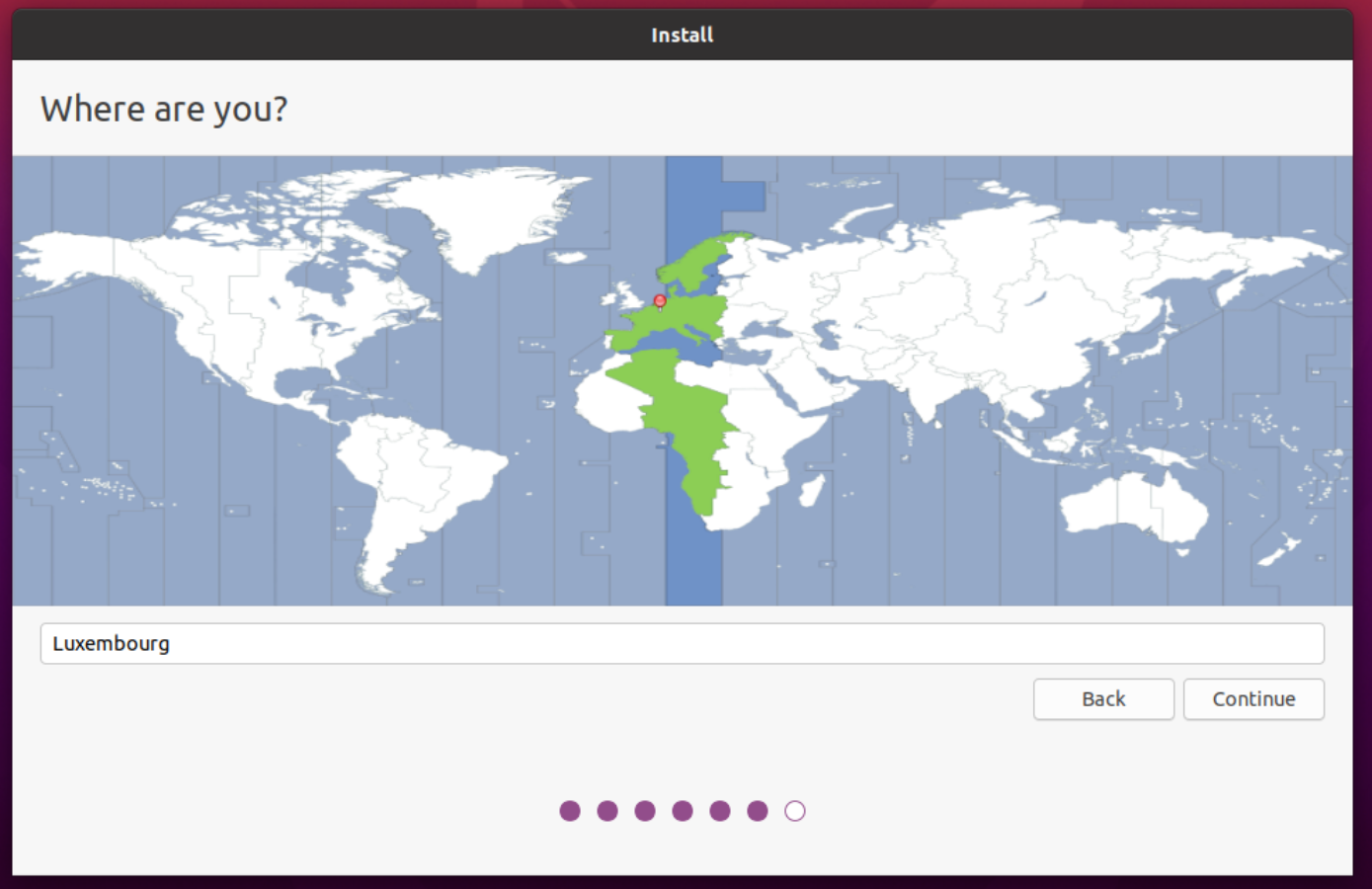Focus the Luxembourg location text field
Viewport: 1372px width, 889px height.
point(682,644)
